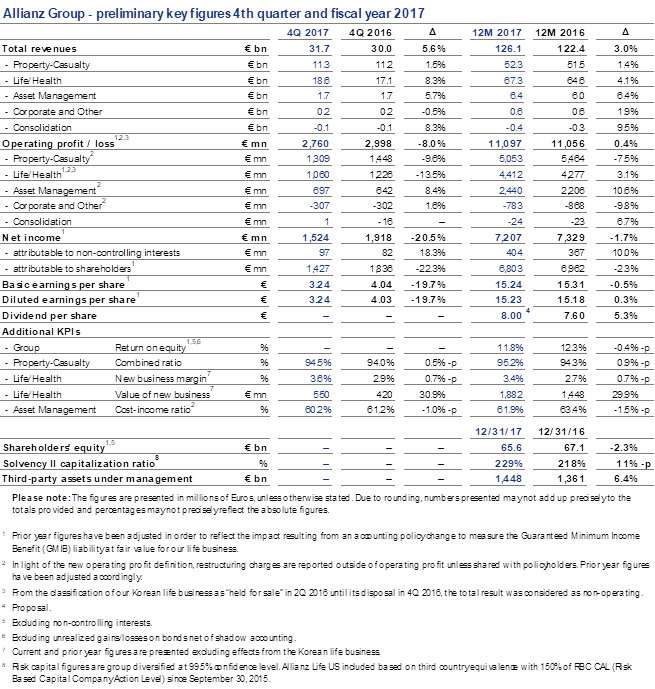Click the 'Total revenues' row label
This screenshot has width=655, height=689.
(x=39, y=49)
